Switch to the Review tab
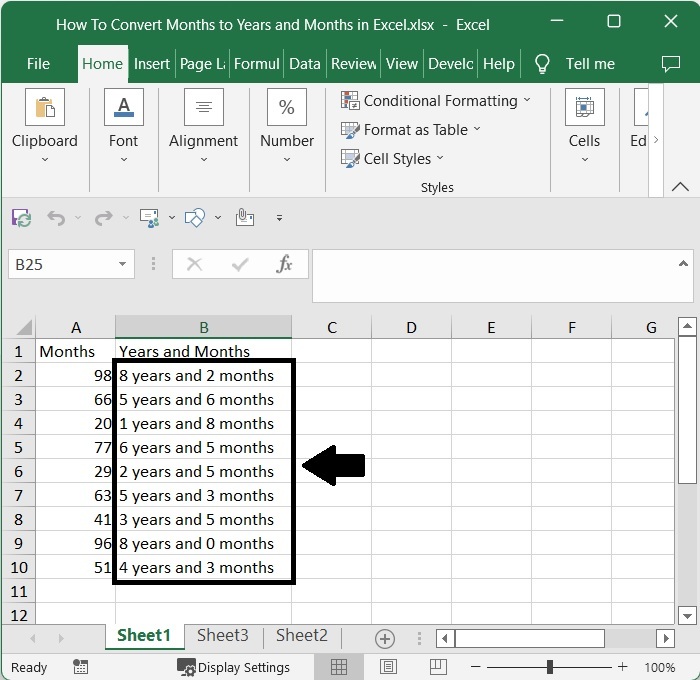This screenshot has height=680, width=700. (354, 64)
